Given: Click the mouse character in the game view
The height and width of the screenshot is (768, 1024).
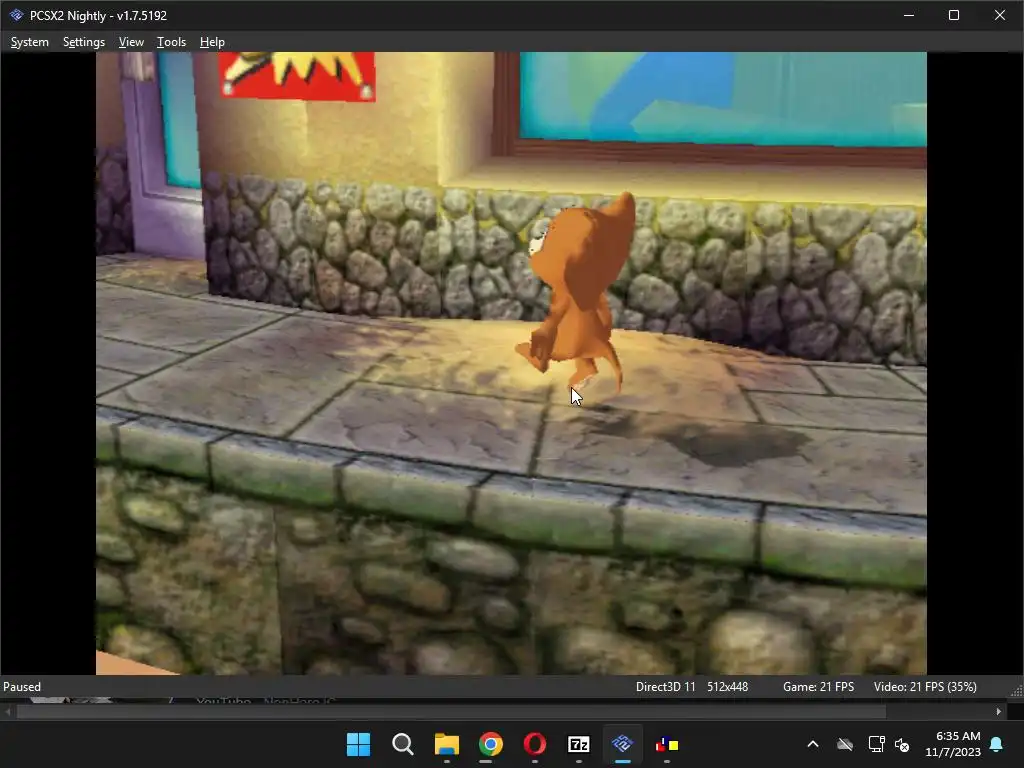Looking at the screenshot, I should tap(575, 293).
